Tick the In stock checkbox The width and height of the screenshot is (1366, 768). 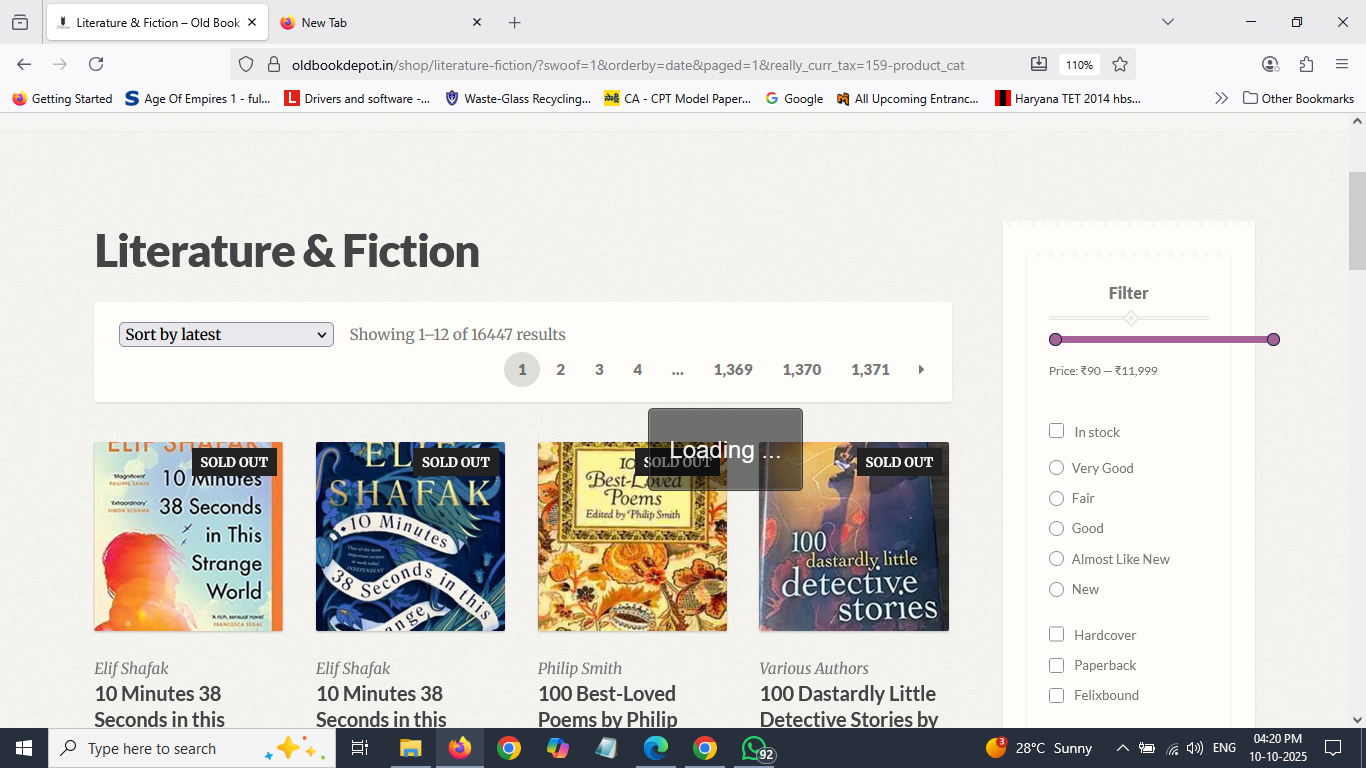pos(1056,431)
